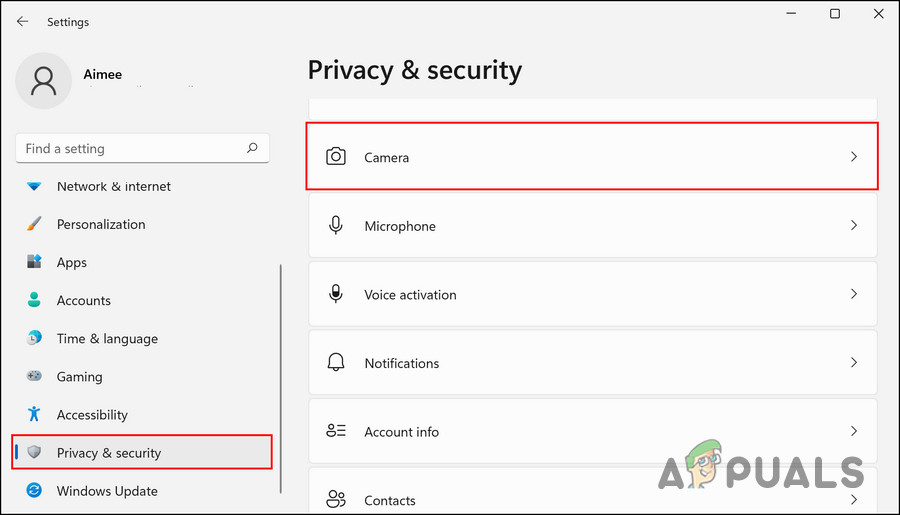900x515 pixels.
Task: Open Account info chevron arrow
Action: coord(853,432)
